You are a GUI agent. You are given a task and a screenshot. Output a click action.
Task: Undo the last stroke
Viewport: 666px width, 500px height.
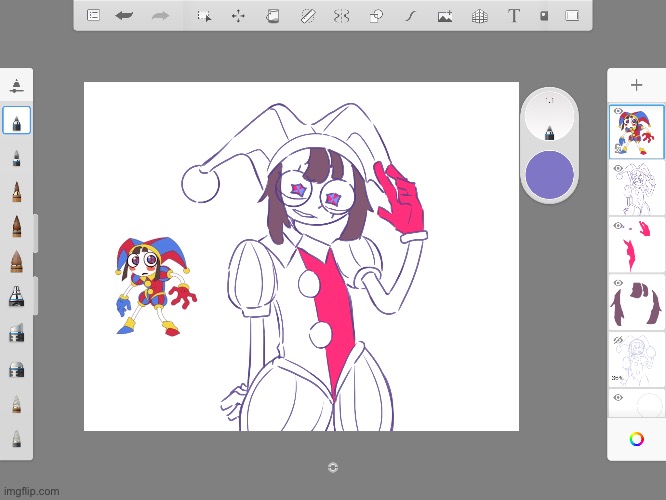click(x=124, y=16)
